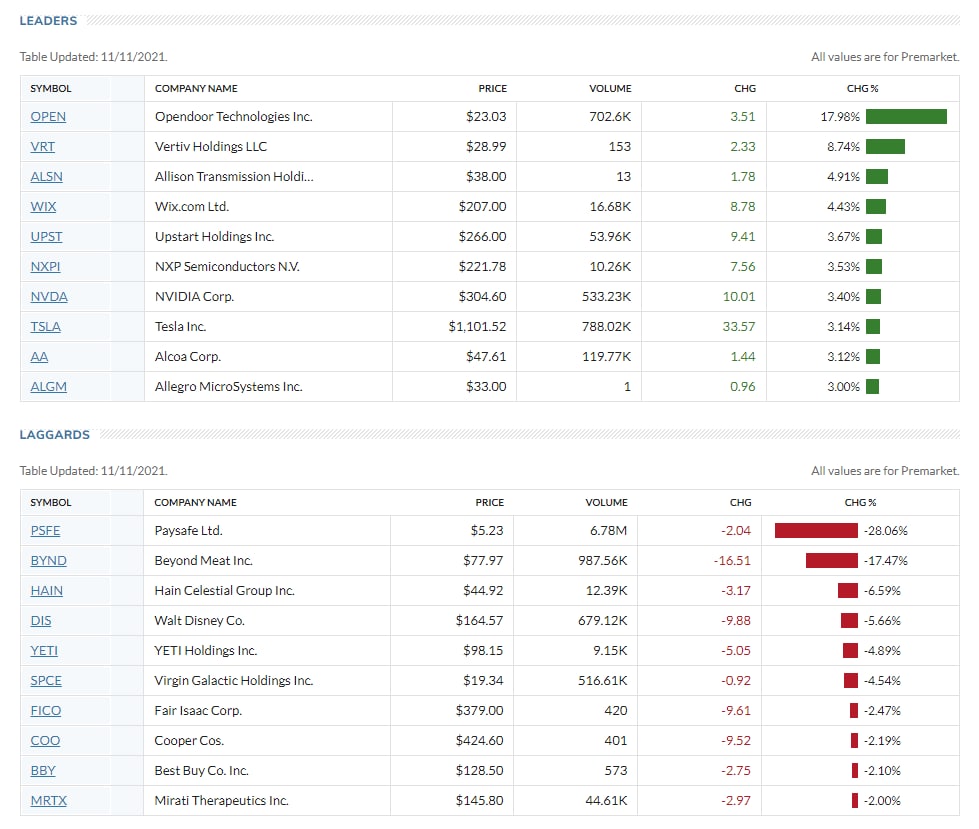Open the OPEN ticker symbol link
Image resolution: width=979 pixels, height=829 pixels.
(x=48, y=117)
